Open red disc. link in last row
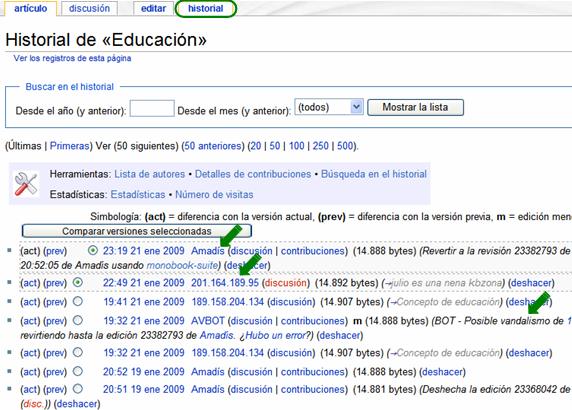 click(x=33, y=404)
